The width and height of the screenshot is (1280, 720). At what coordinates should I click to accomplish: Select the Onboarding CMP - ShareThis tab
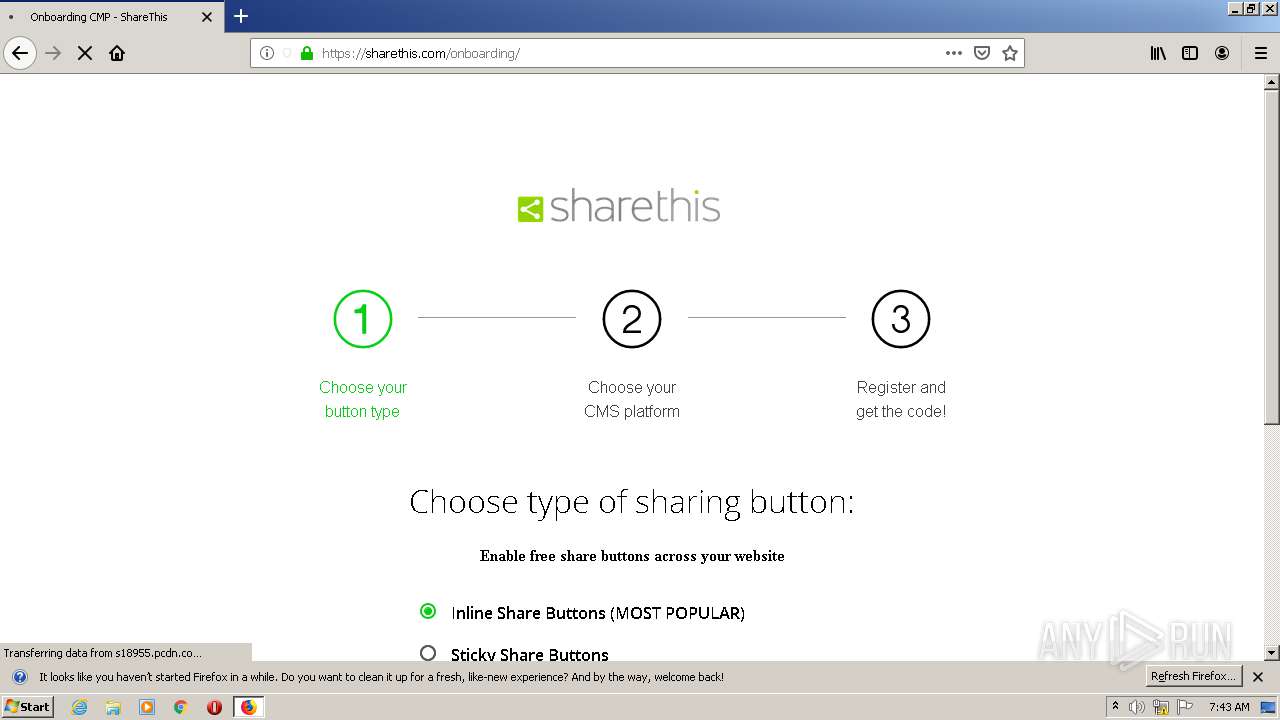tap(112, 17)
